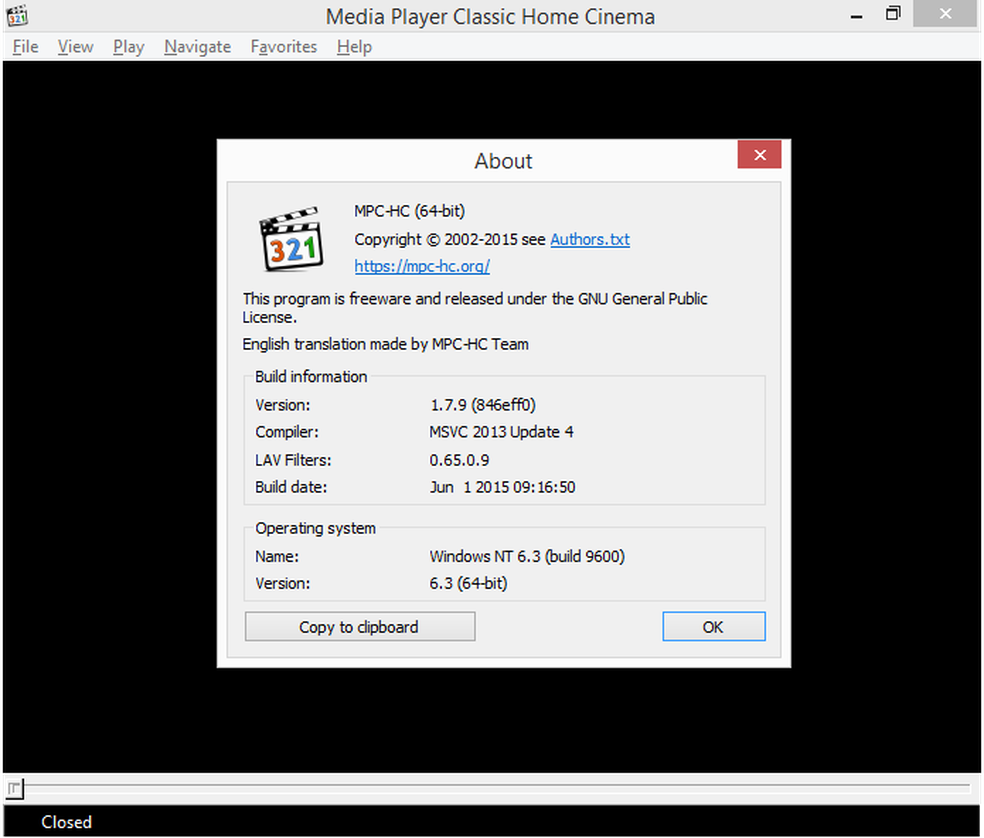Open the Play menu
This screenshot has height=838, width=984.
point(129,46)
